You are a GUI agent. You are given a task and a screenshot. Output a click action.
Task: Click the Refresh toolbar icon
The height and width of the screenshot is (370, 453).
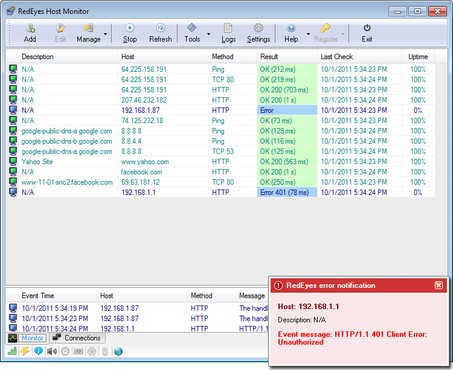[161, 28]
